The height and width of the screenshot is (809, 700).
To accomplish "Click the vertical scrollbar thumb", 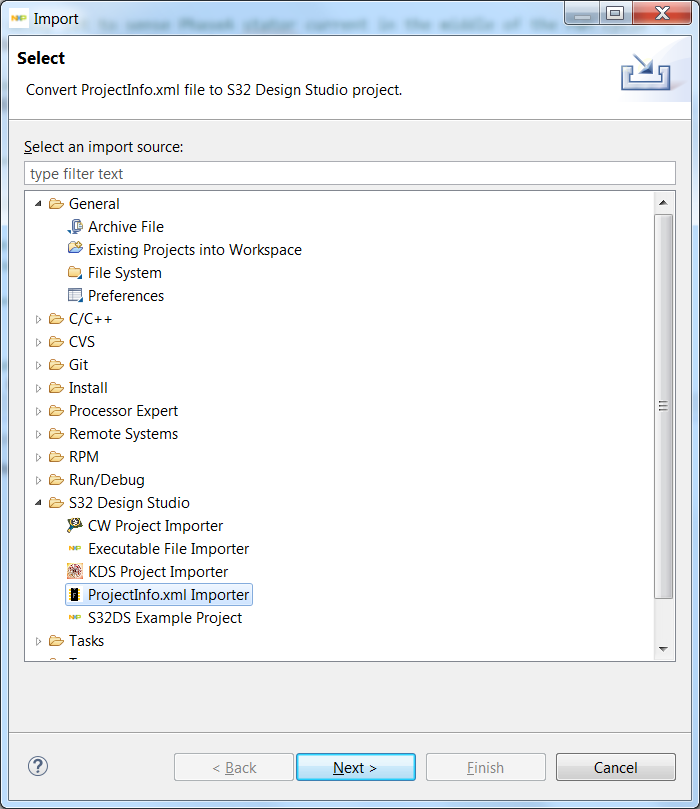I will 663,407.
